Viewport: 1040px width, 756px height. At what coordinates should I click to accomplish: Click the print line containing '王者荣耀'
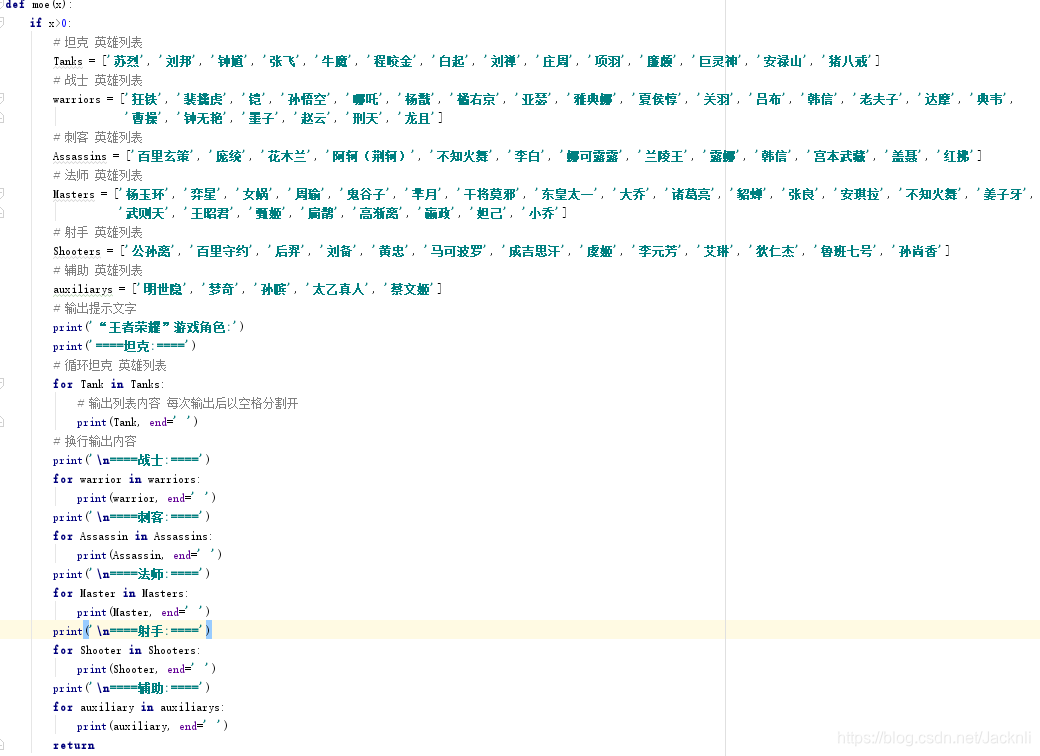(x=149, y=328)
